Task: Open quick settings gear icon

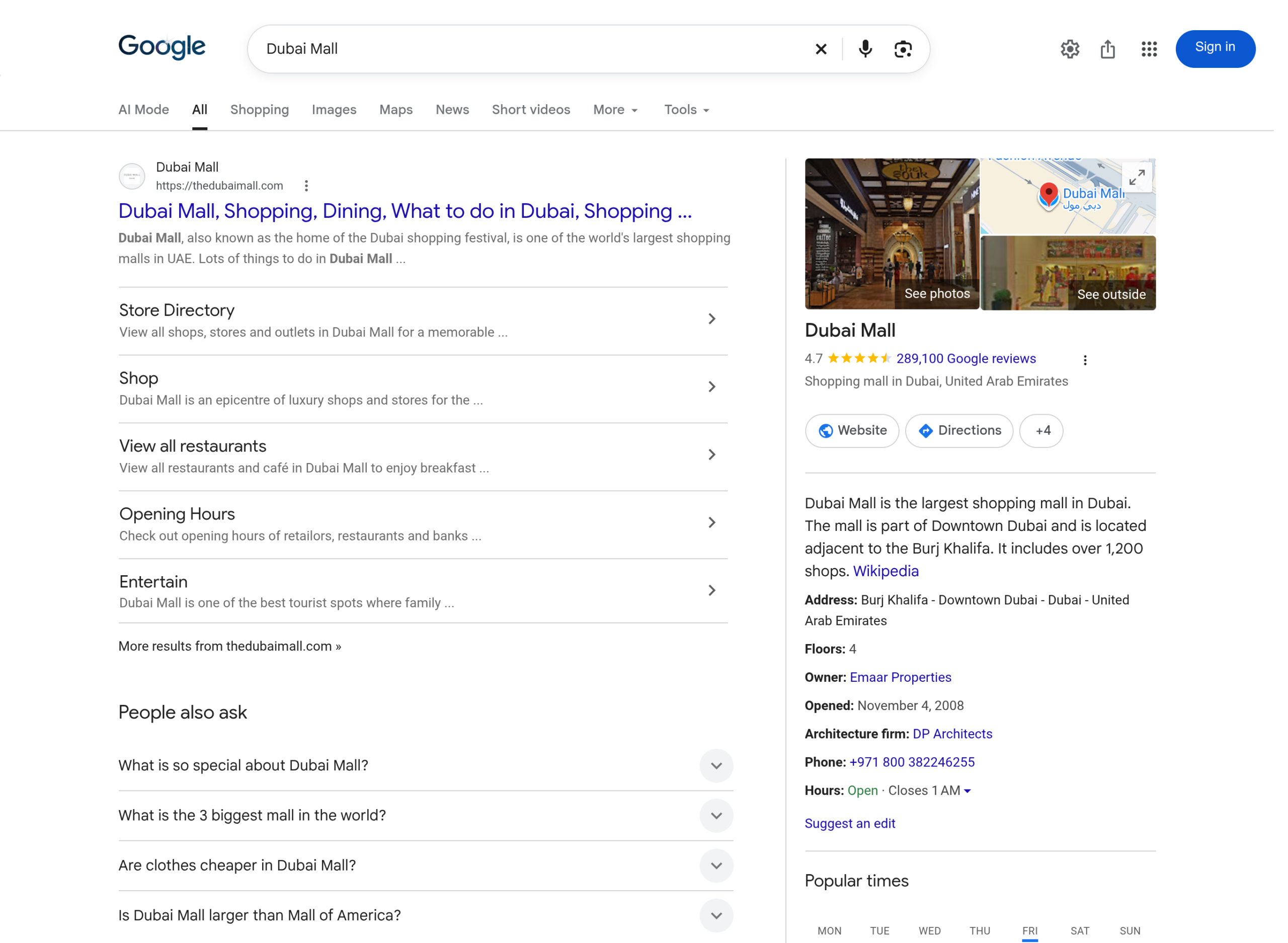Action: click(1070, 49)
